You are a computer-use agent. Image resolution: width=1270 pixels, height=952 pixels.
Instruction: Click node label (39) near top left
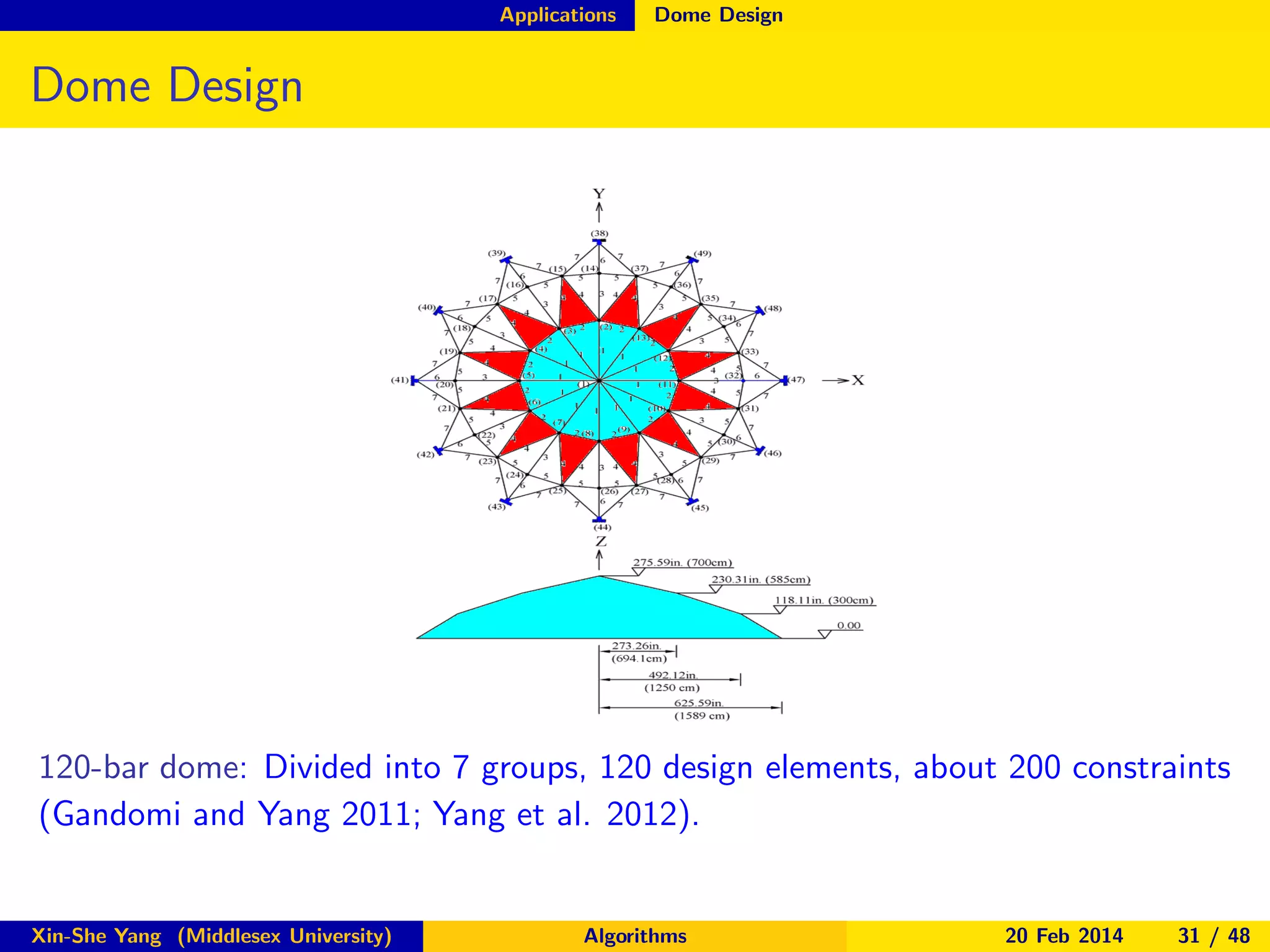click(x=497, y=253)
